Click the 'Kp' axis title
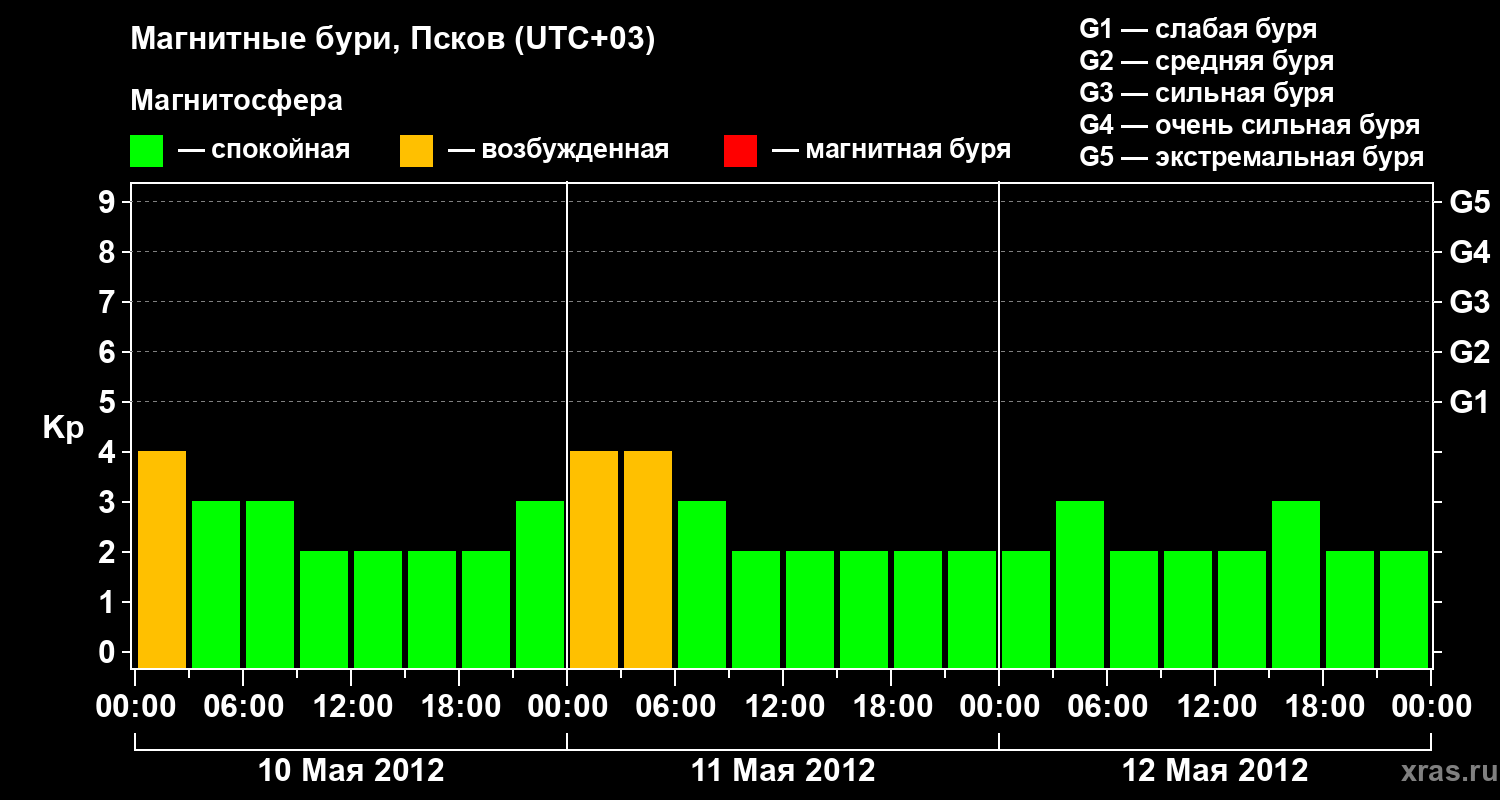Viewport: 1500px width, 800px height. point(62,428)
